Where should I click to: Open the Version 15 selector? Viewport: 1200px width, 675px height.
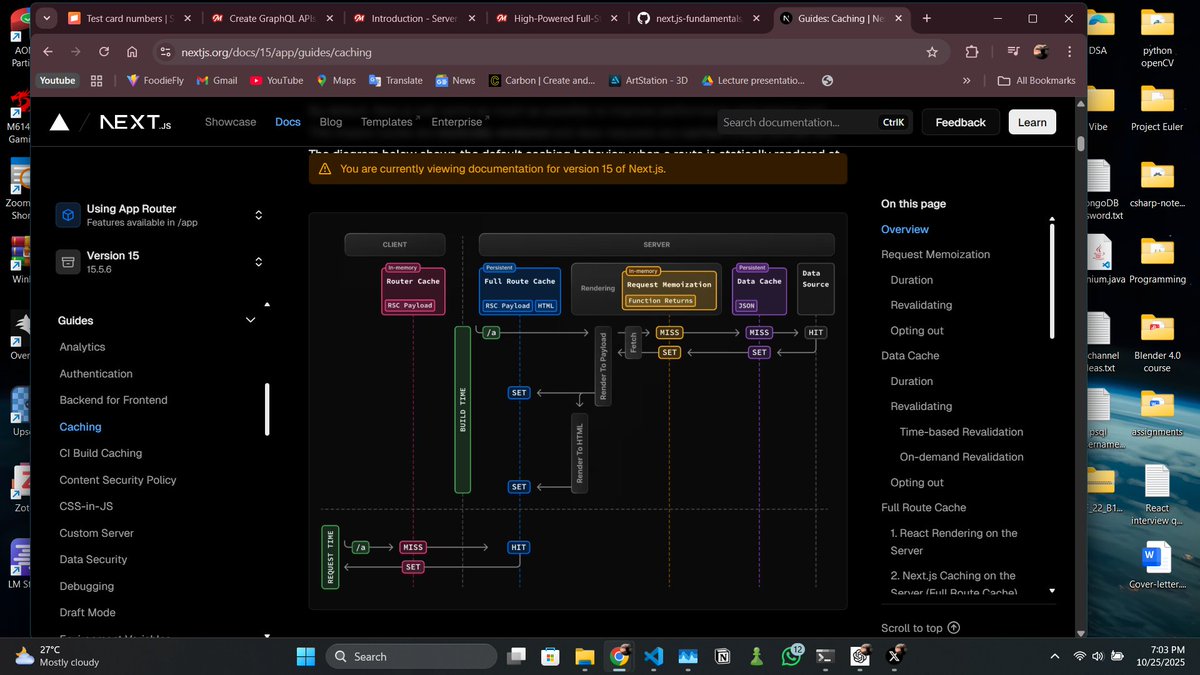pos(160,262)
